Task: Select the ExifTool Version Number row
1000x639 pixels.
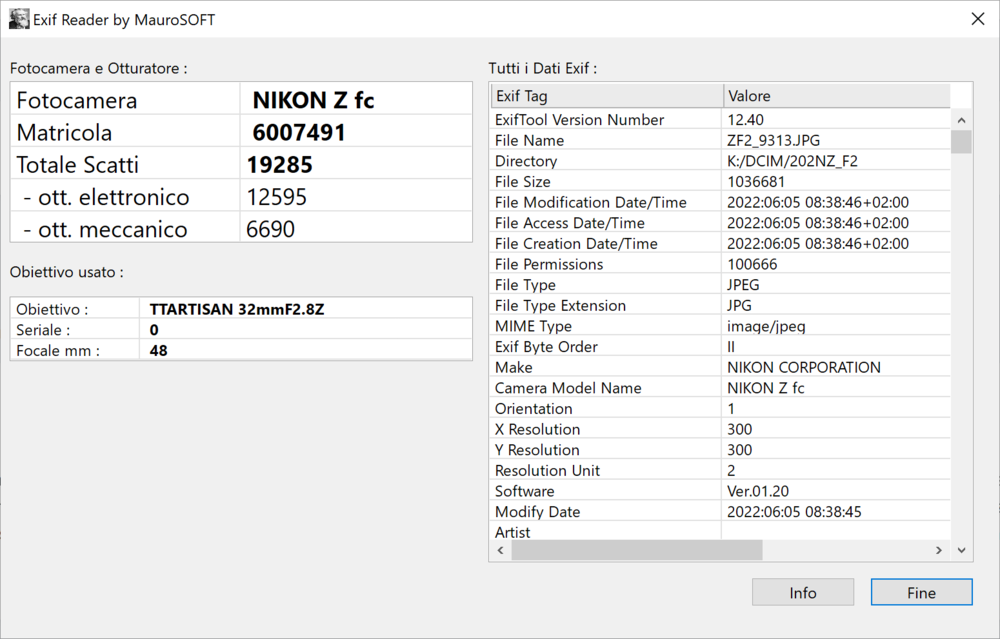Action: [x=721, y=120]
